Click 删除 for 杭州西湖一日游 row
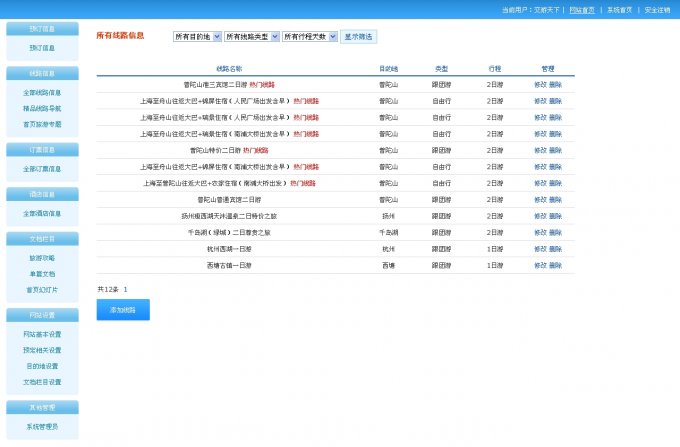Image resolution: width=680 pixels, height=447 pixels. [x=555, y=249]
